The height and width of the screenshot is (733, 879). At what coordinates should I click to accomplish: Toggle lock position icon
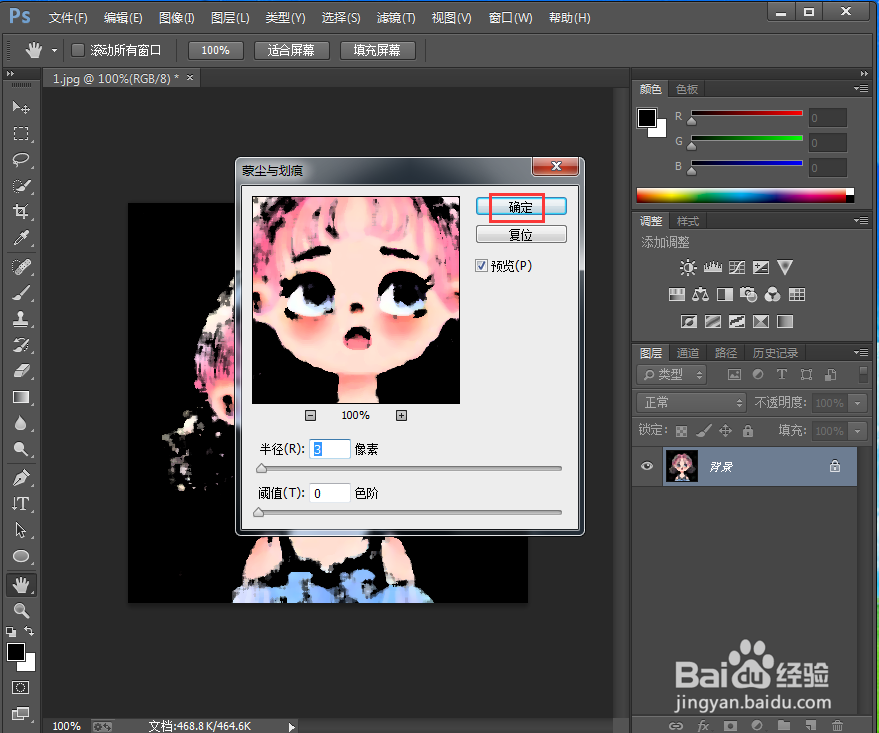pos(725,430)
